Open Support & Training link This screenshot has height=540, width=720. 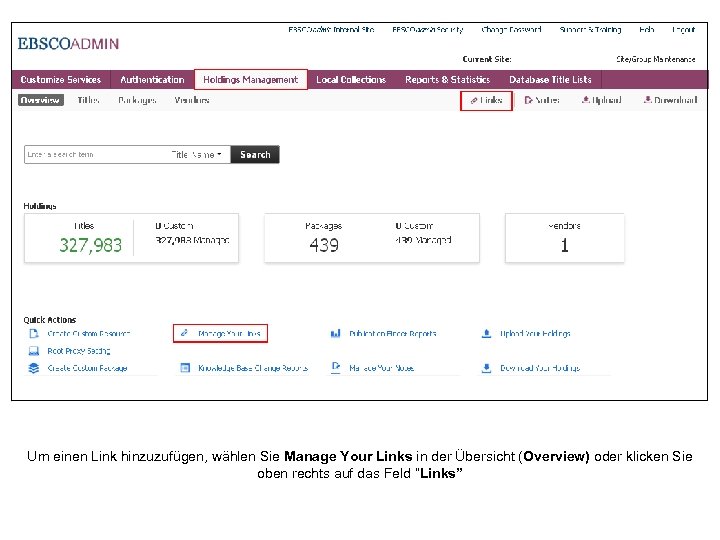(x=590, y=30)
